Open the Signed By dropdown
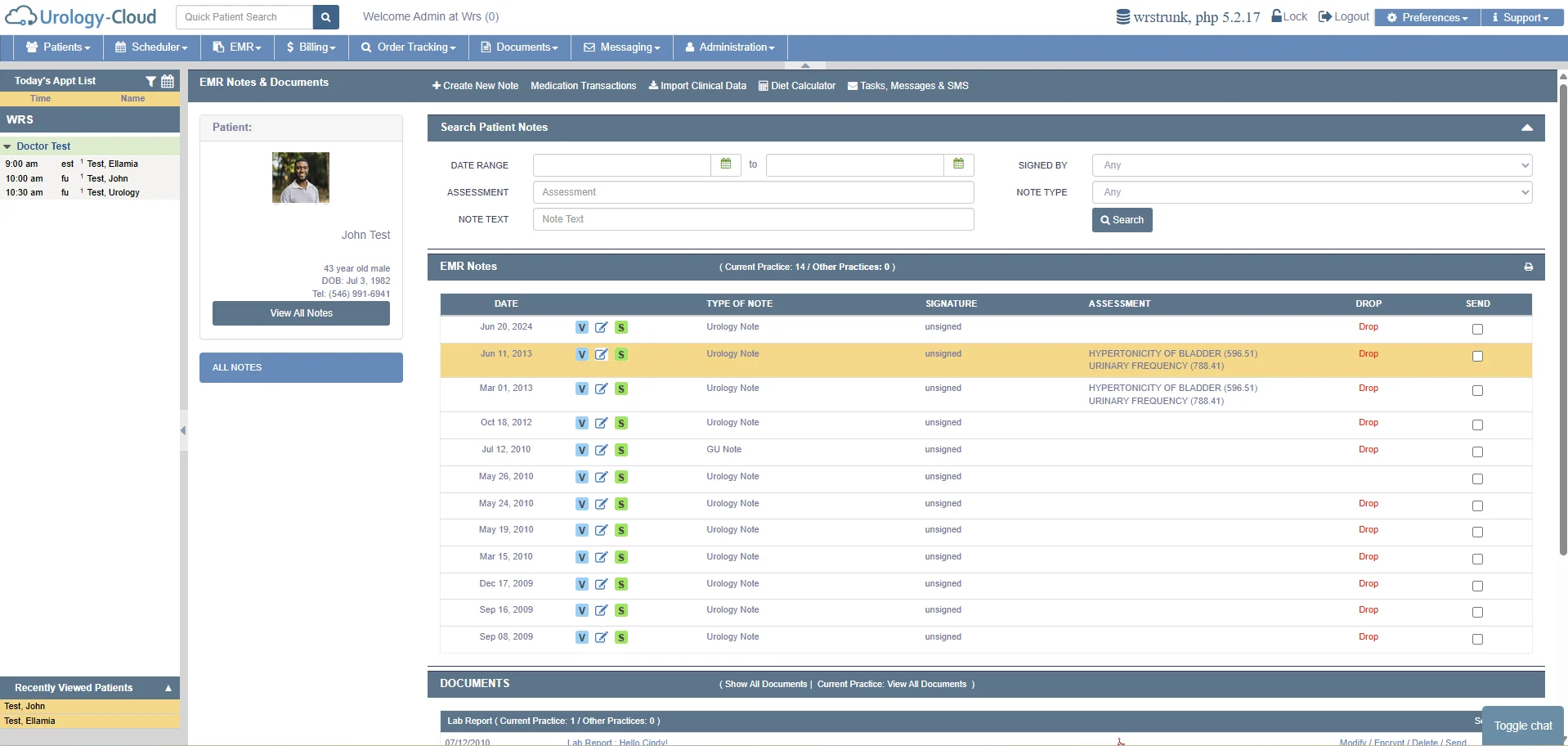Screen dimensions: 1568x746 (x=1311, y=165)
